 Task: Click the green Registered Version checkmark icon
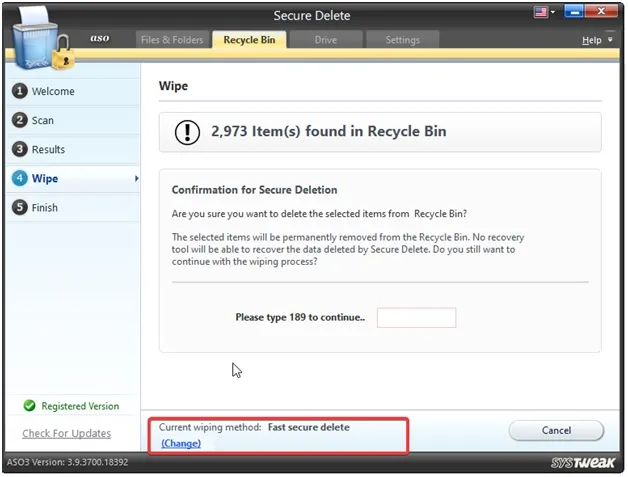(29, 406)
